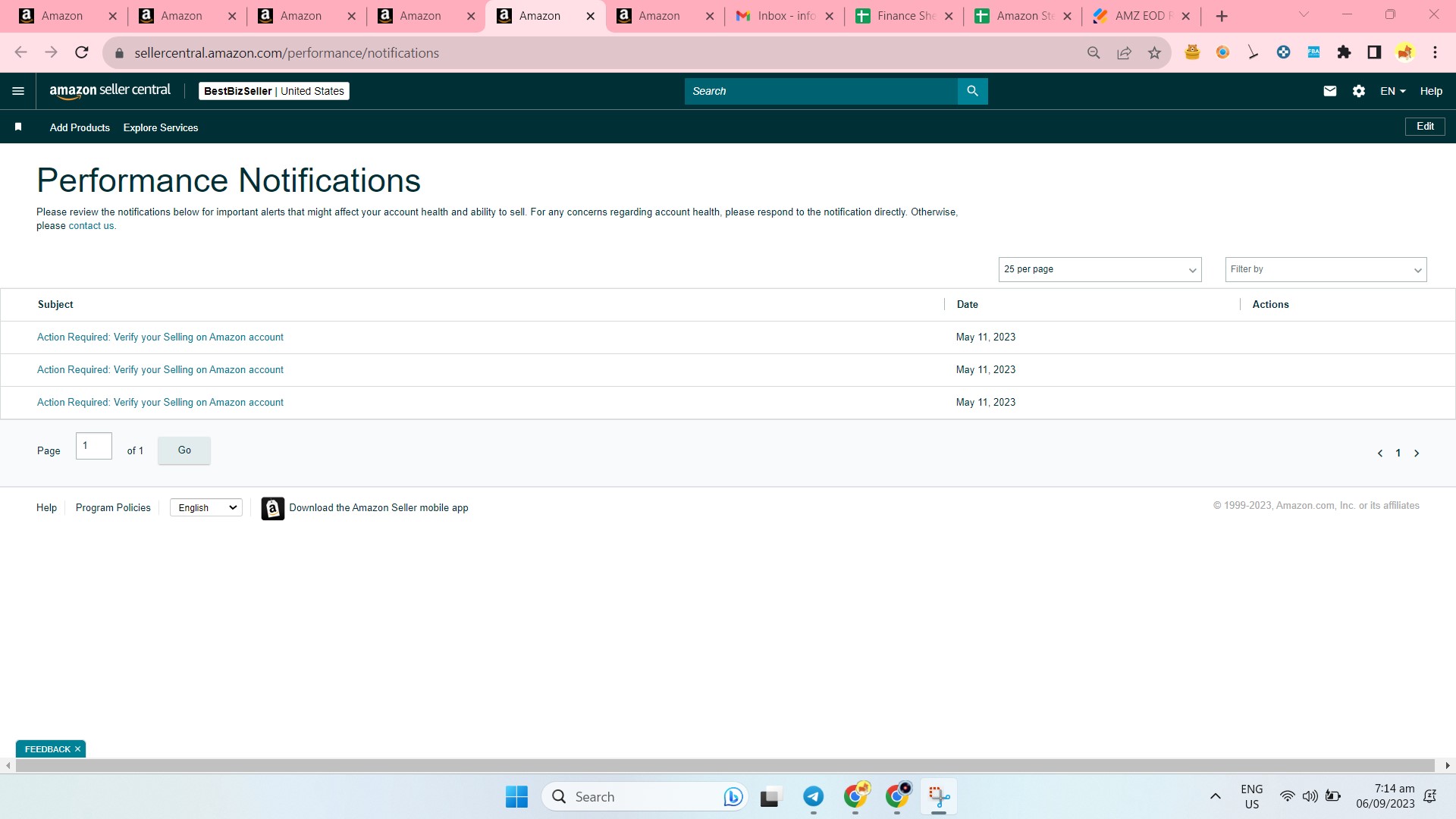Click the contact us link
The height and width of the screenshot is (819, 1456).
point(91,226)
